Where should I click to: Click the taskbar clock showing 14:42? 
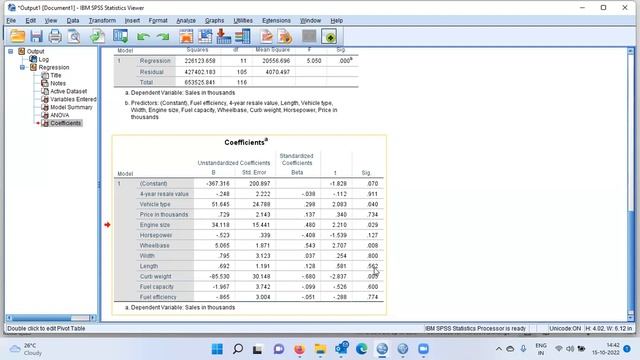[x=606, y=349]
